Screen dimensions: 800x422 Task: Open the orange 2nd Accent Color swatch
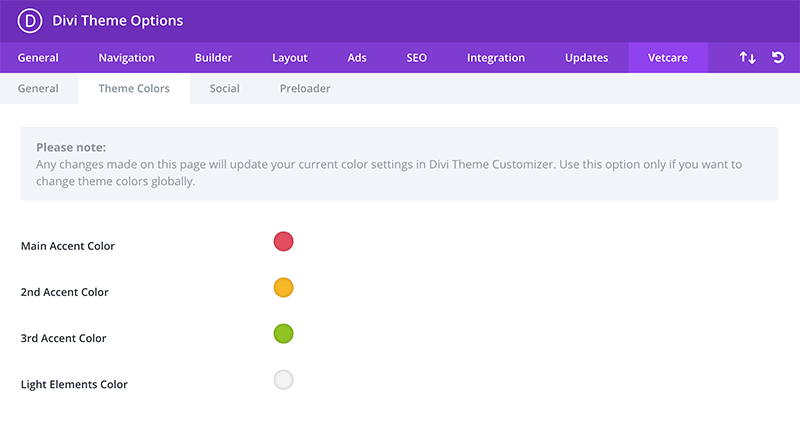[x=283, y=287]
